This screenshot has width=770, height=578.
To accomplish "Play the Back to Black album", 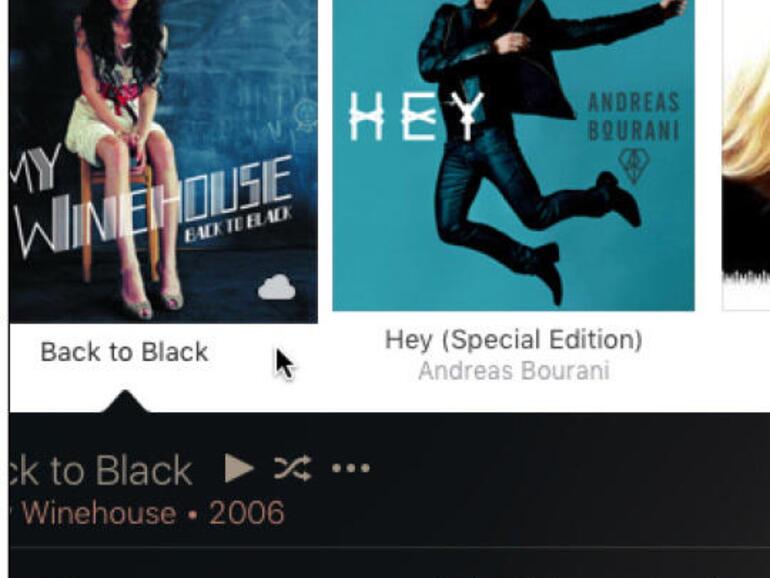I will (x=239, y=468).
